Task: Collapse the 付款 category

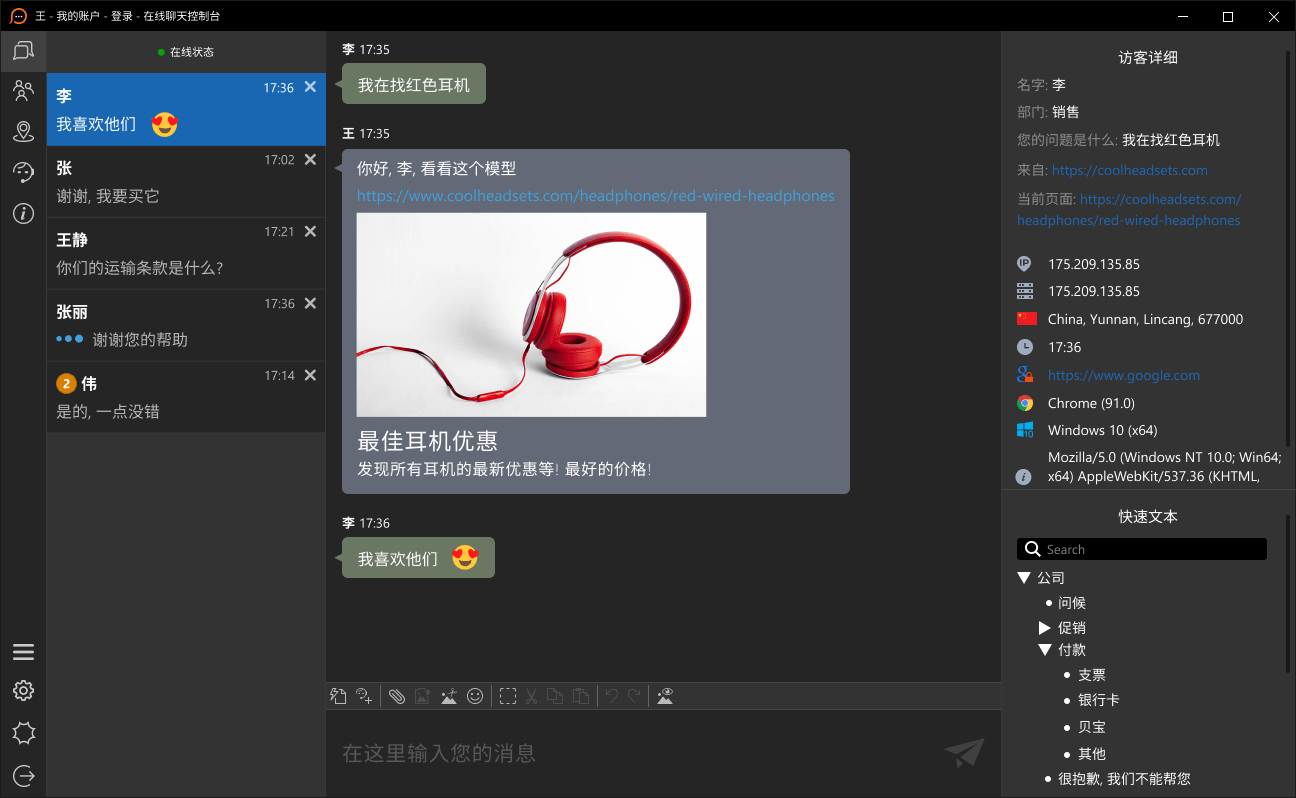Action: 1044,649
